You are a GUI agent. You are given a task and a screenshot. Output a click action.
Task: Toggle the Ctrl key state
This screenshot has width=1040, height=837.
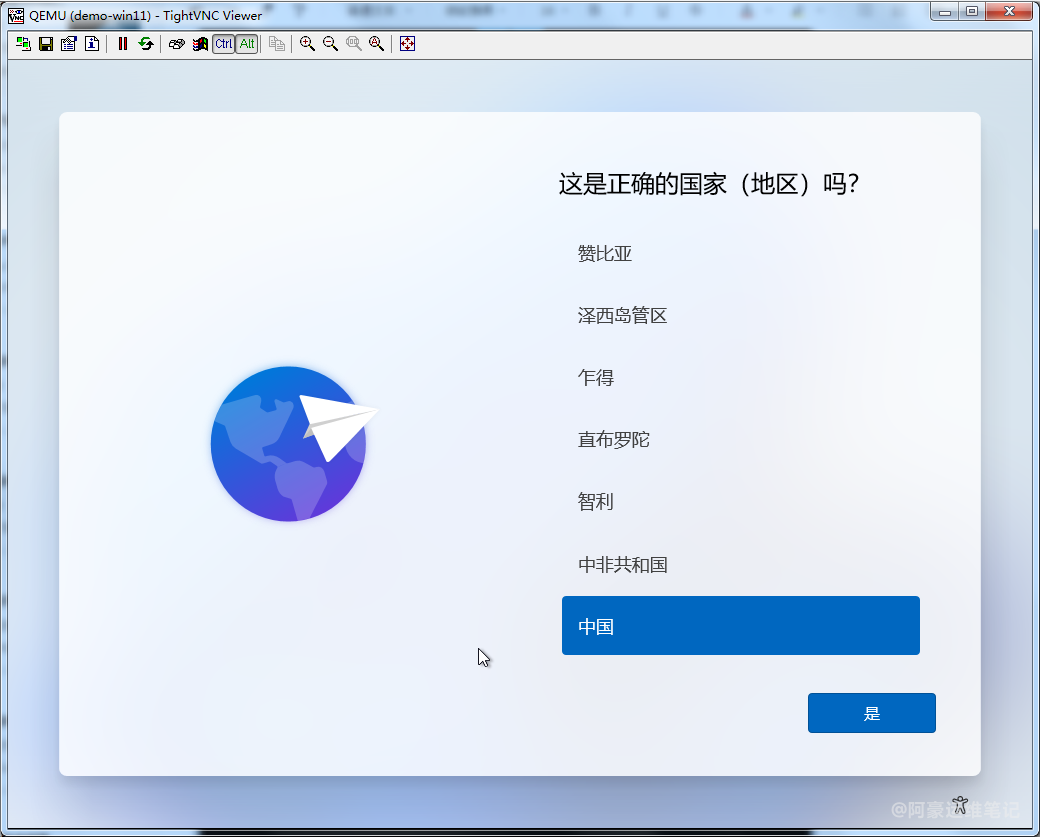(x=224, y=44)
